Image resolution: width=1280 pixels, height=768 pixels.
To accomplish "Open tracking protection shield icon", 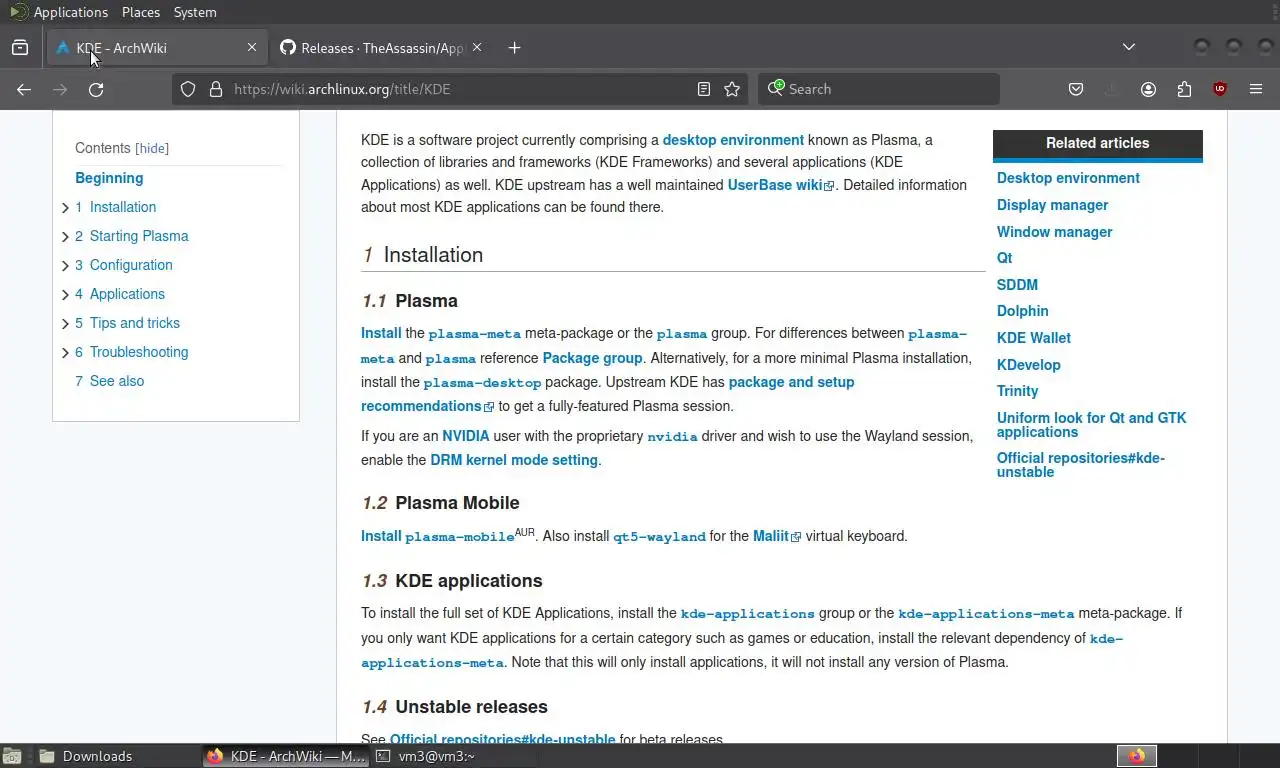I will point(188,89).
